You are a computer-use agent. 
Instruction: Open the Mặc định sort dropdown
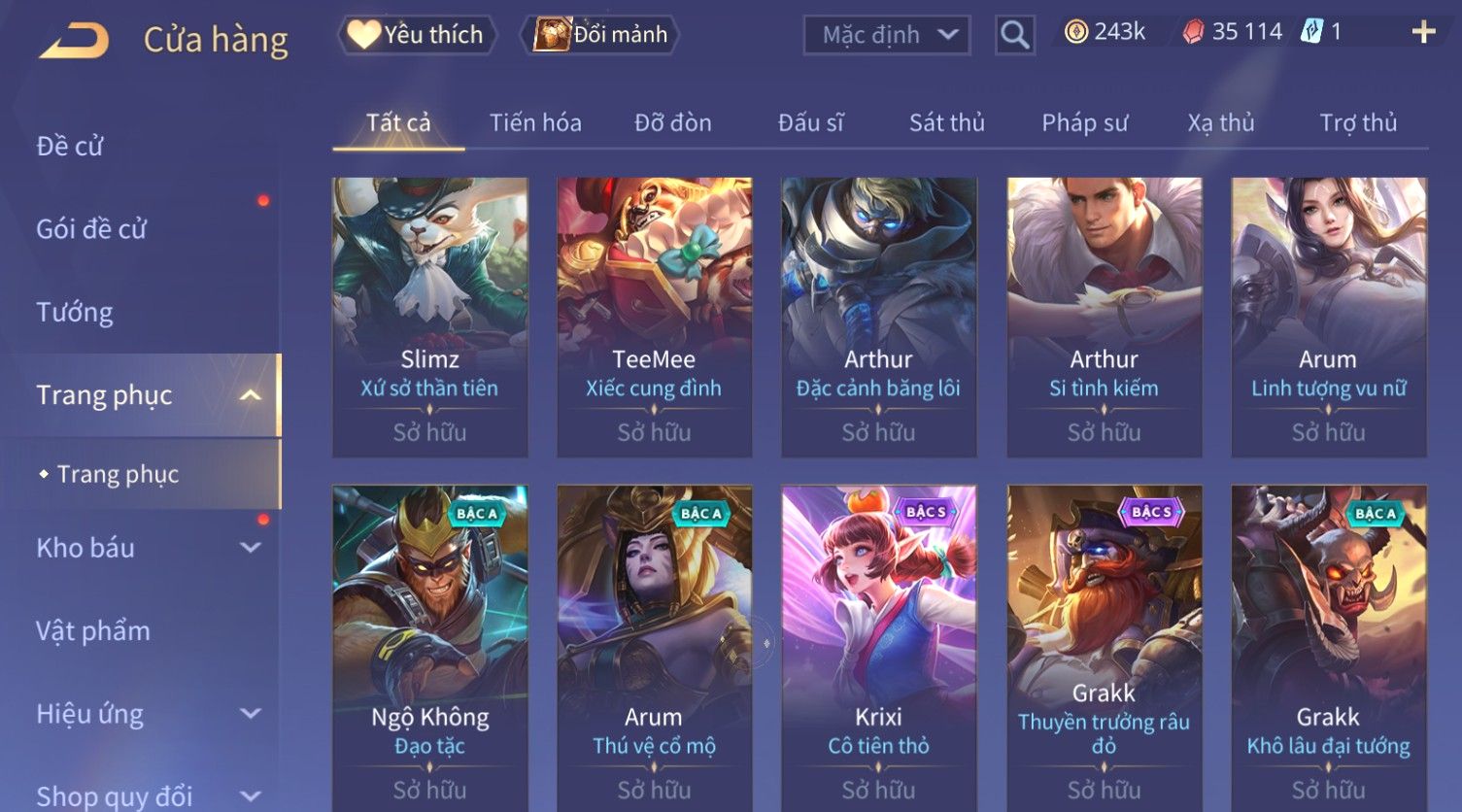click(886, 35)
